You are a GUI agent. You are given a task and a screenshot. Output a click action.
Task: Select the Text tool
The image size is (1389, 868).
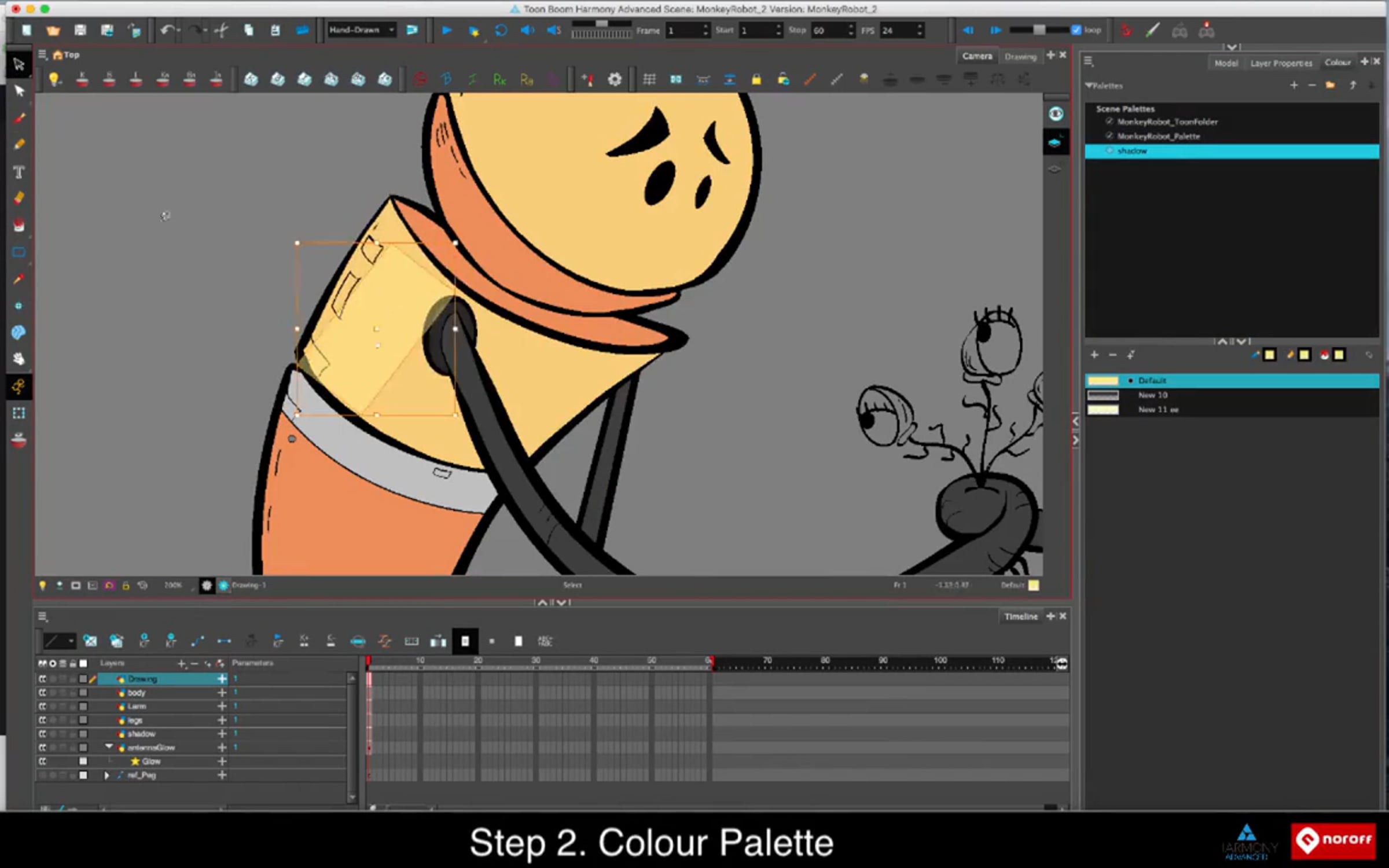[x=19, y=172]
